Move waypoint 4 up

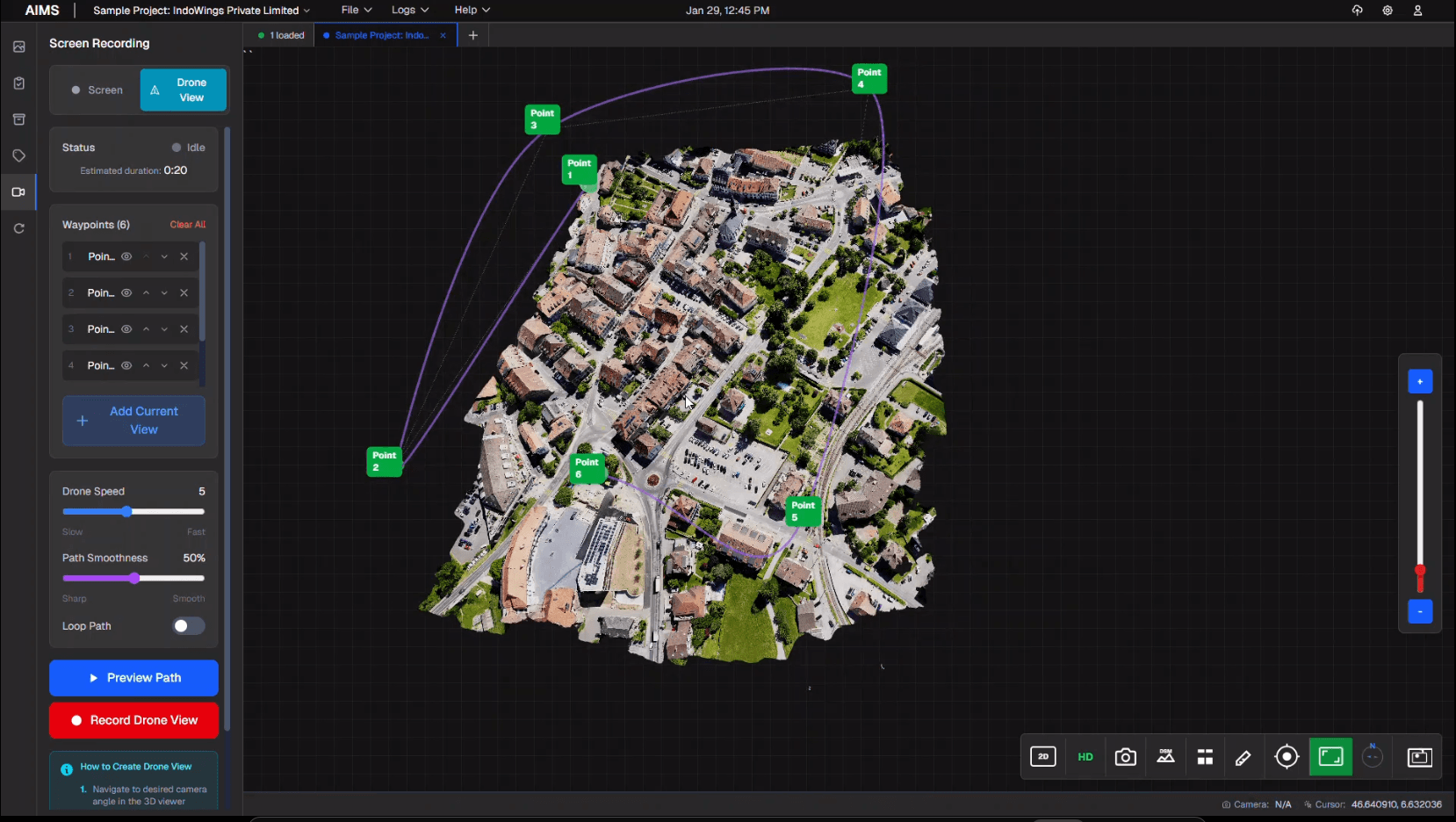[x=146, y=365]
